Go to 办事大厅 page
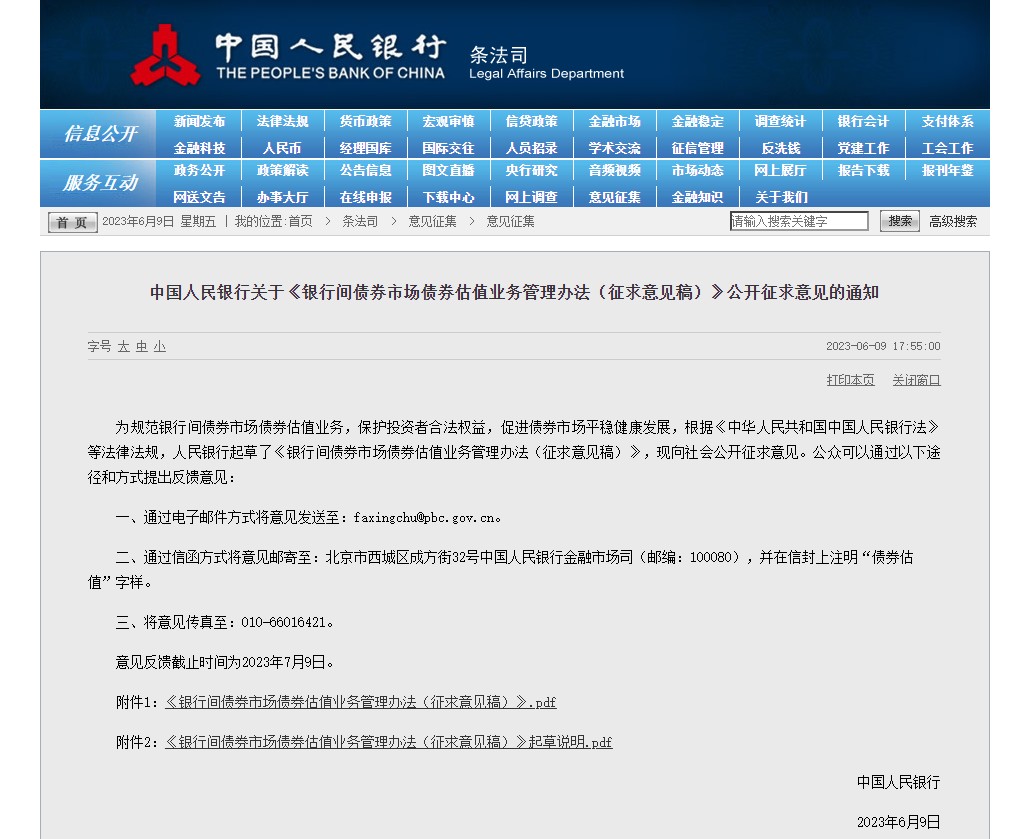1024x839 pixels. (x=282, y=197)
